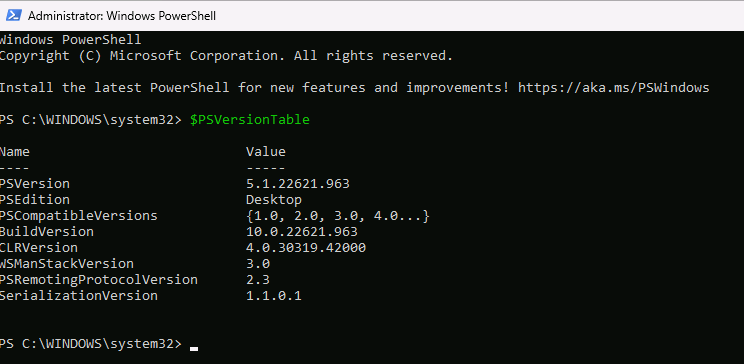Click the PSRemotingProtocolVersion property name
The width and height of the screenshot is (744, 364).
point(99,280)
